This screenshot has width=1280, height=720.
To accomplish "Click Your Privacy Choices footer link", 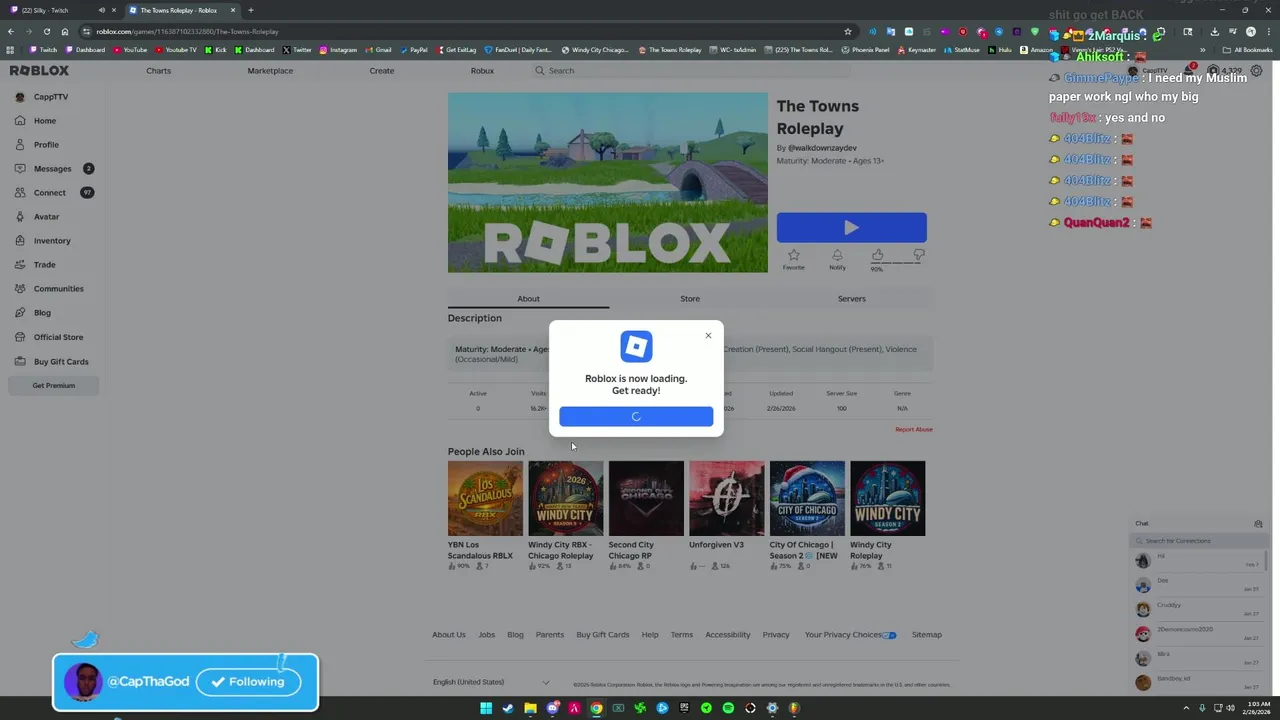I will tap(850, 635).
